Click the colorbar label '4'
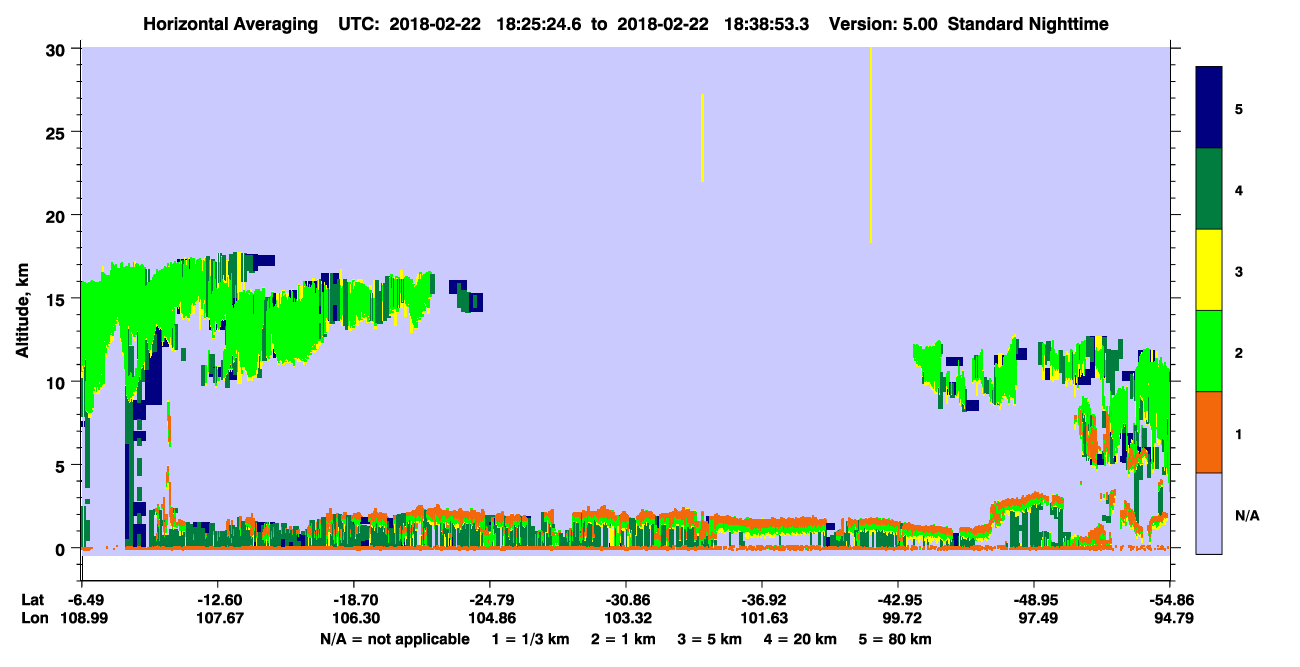The image size is (1300, 667). 1239,189
